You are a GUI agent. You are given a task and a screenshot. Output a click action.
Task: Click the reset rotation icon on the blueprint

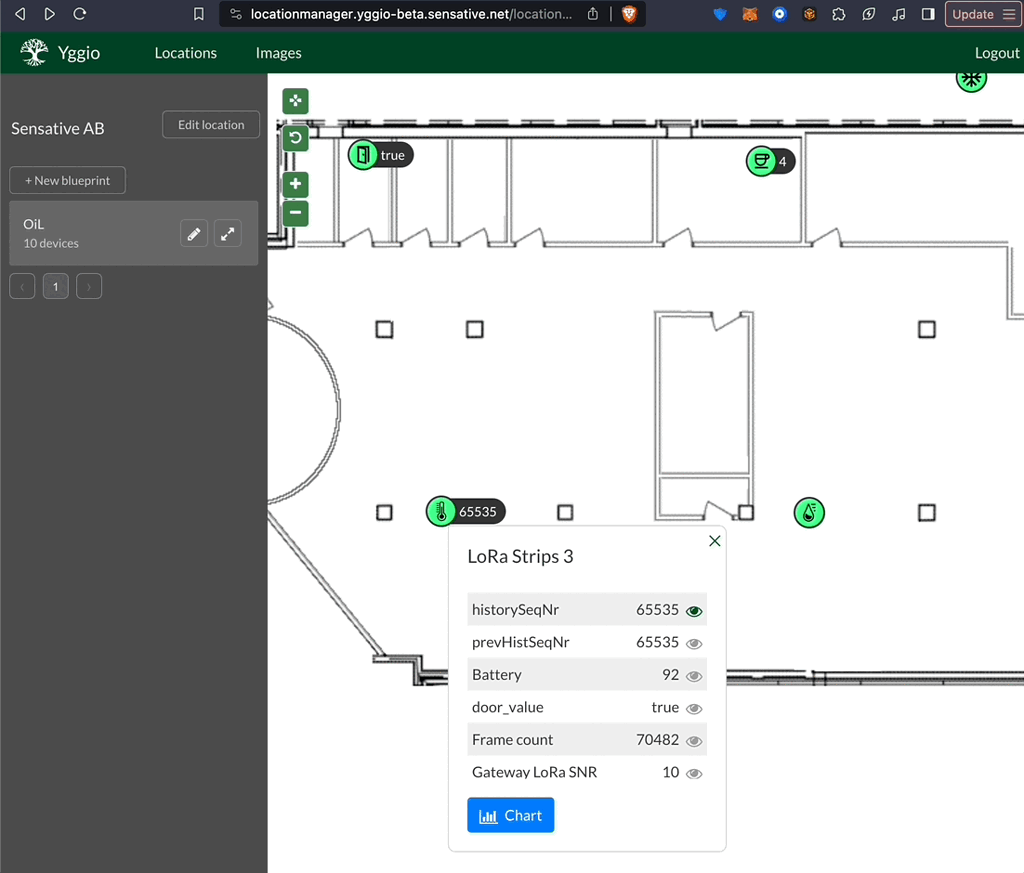(x=294, y=138)
